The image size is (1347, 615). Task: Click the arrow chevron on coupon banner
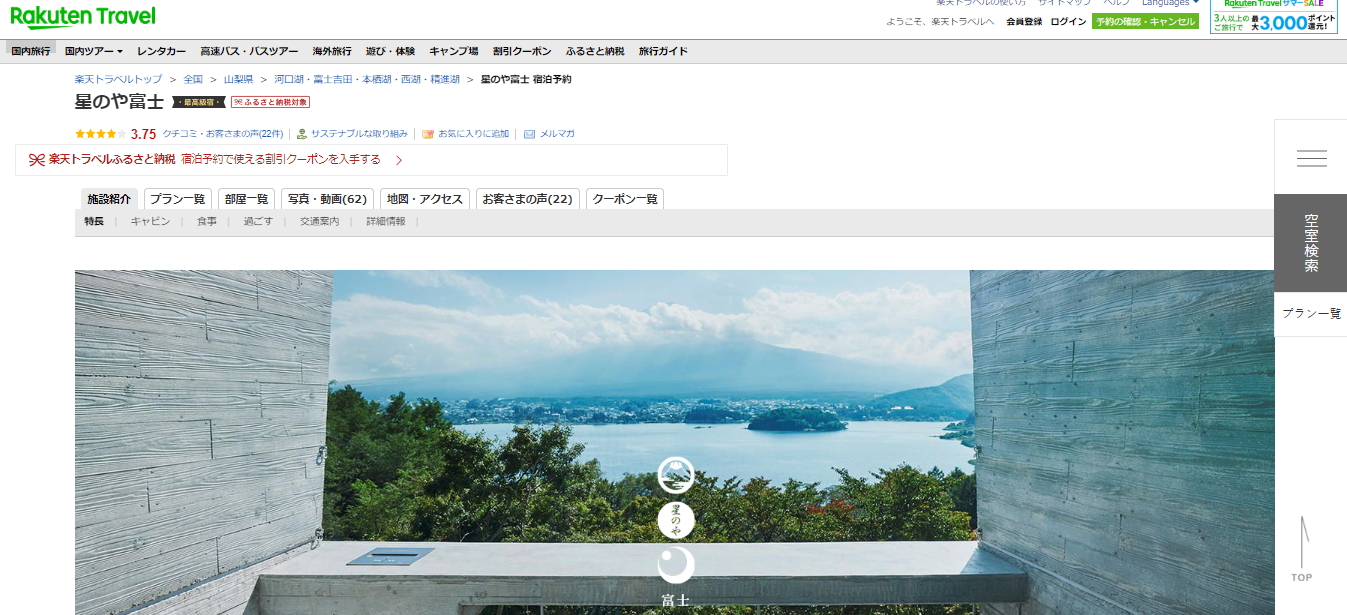point(399,160)
